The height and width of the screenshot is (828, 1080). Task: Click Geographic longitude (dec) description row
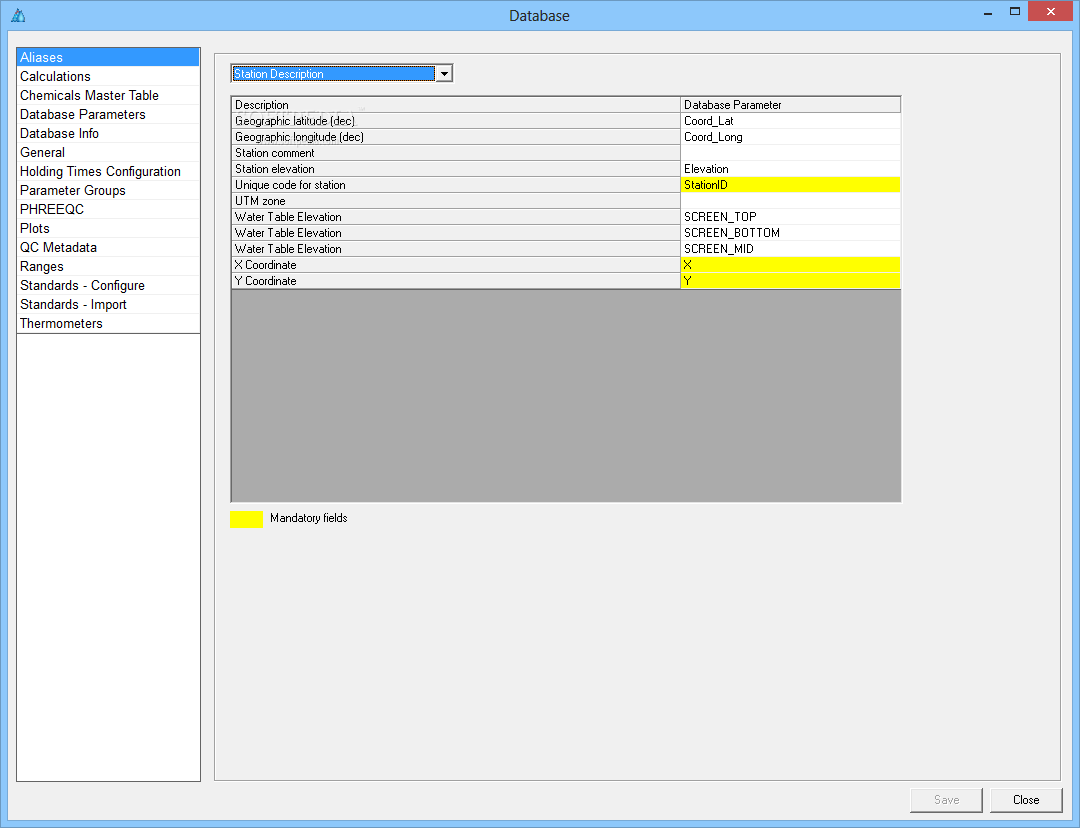coord(455,137)
